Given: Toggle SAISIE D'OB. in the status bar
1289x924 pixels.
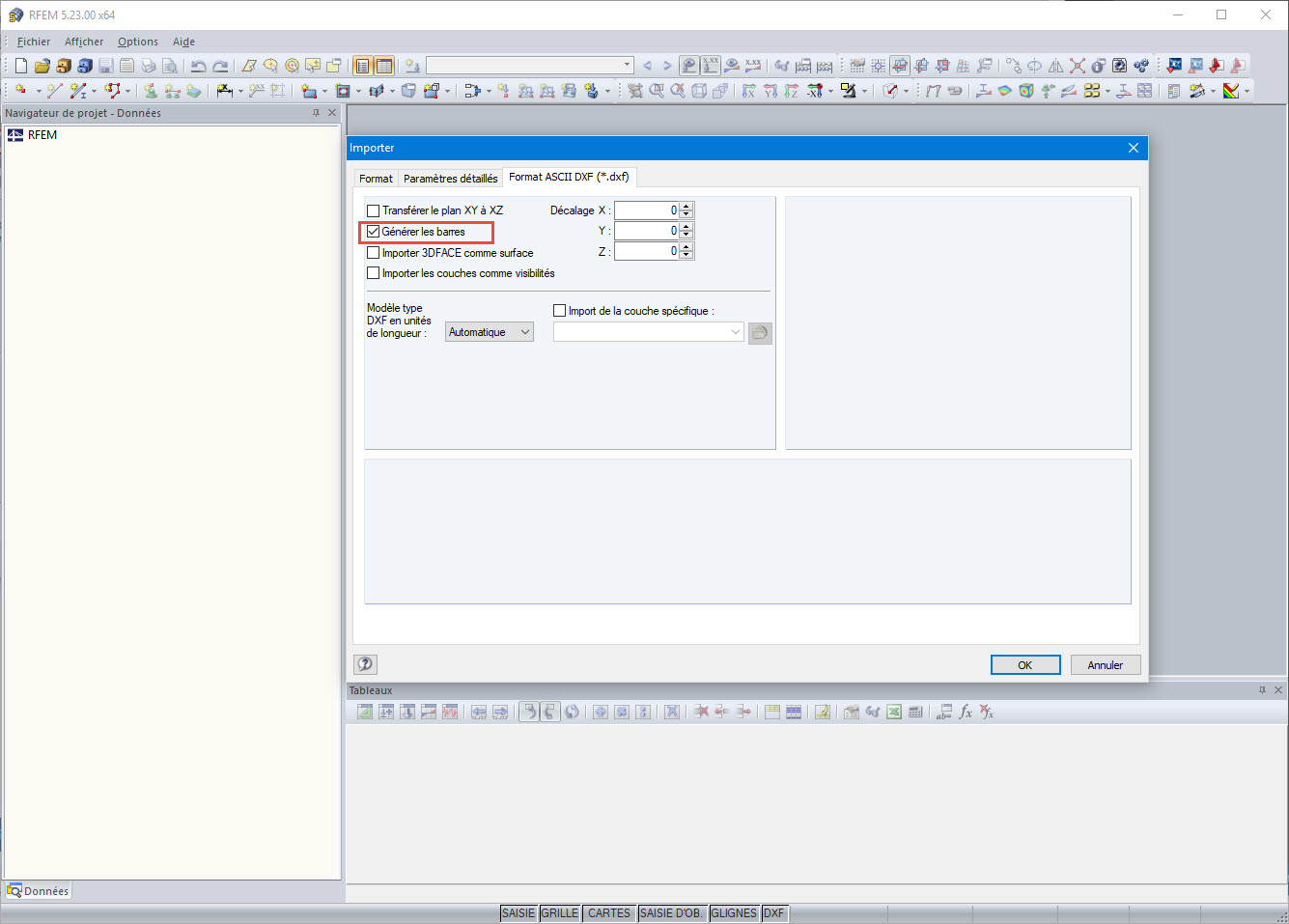Looking at the screenshot, I should point(672,913).
